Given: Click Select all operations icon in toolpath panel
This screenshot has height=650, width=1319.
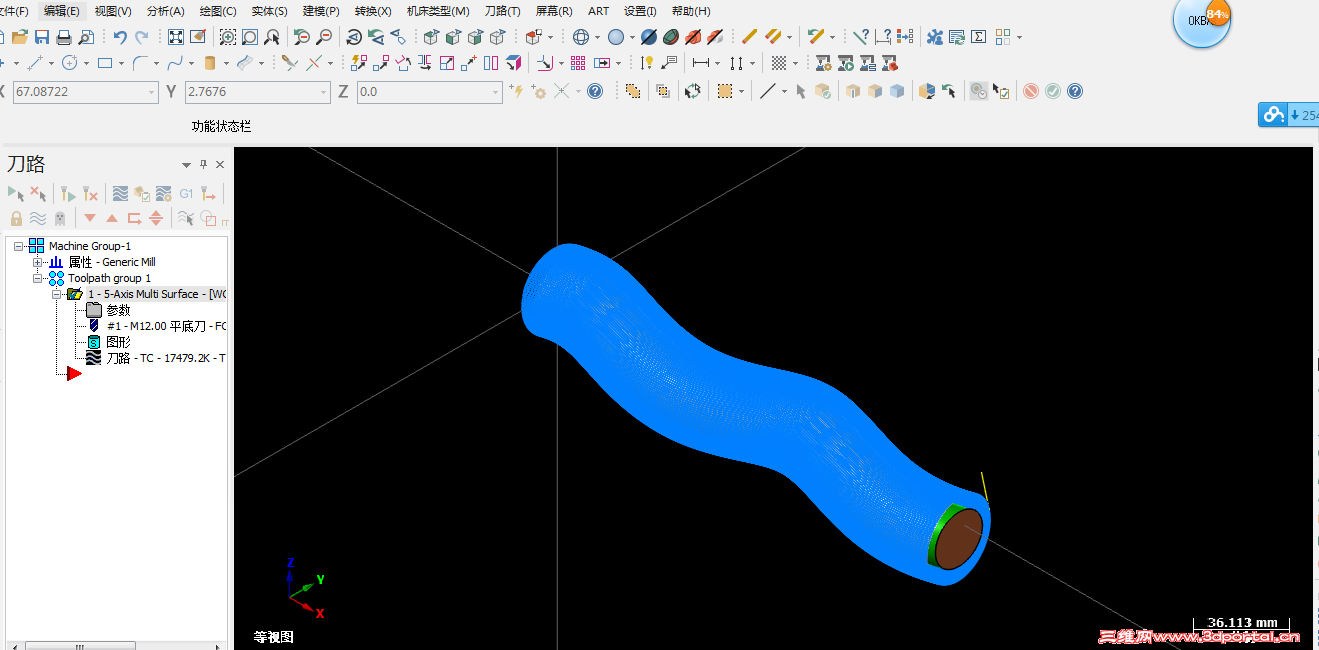Looking at the screenshot, I should pos(16,193).
